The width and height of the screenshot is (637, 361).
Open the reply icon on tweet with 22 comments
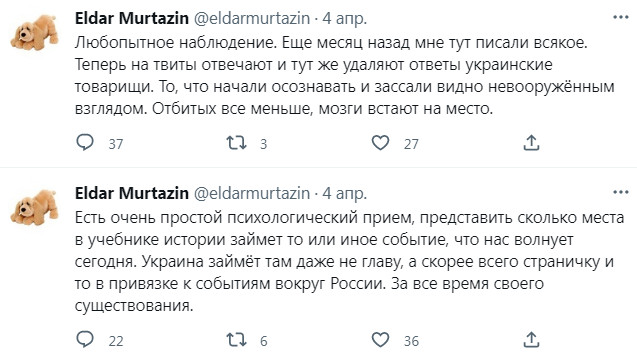click(x=85, y=340)
